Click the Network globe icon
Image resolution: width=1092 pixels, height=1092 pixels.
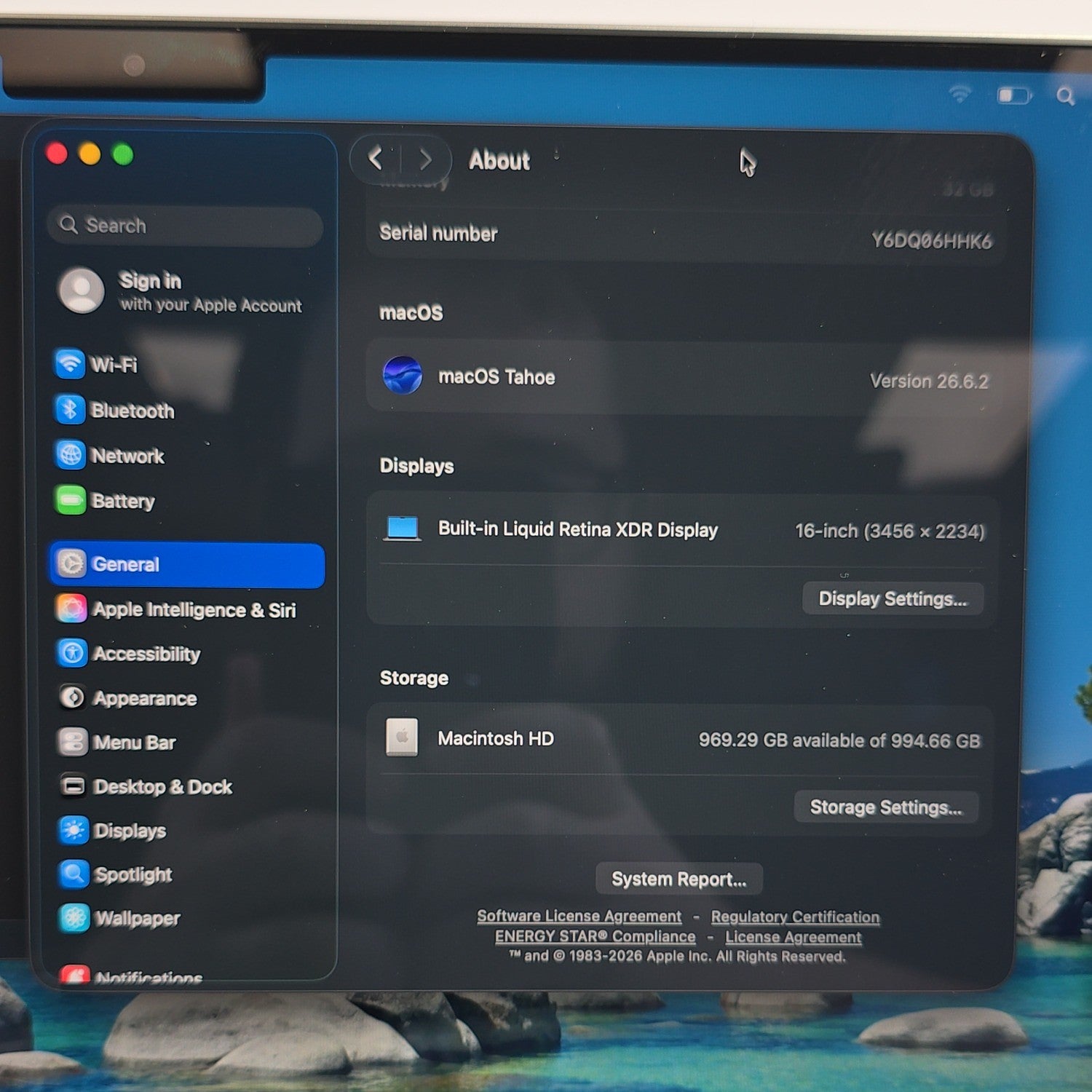pyautogui.click(x=71, y=455)
